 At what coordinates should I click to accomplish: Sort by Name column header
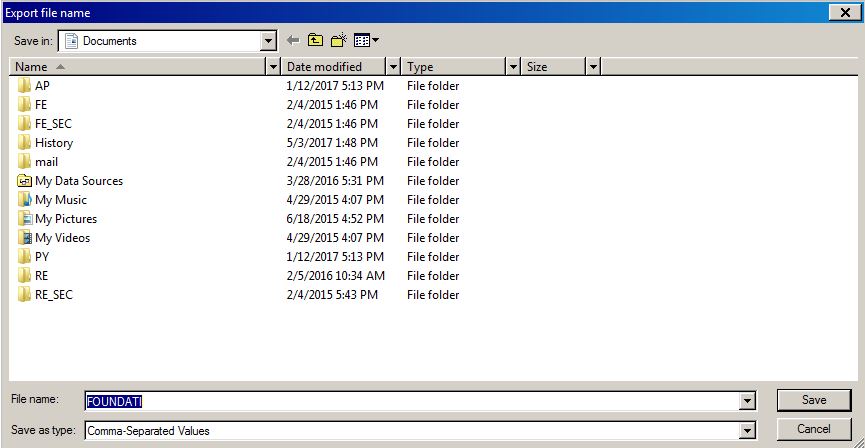click(138, 67)
